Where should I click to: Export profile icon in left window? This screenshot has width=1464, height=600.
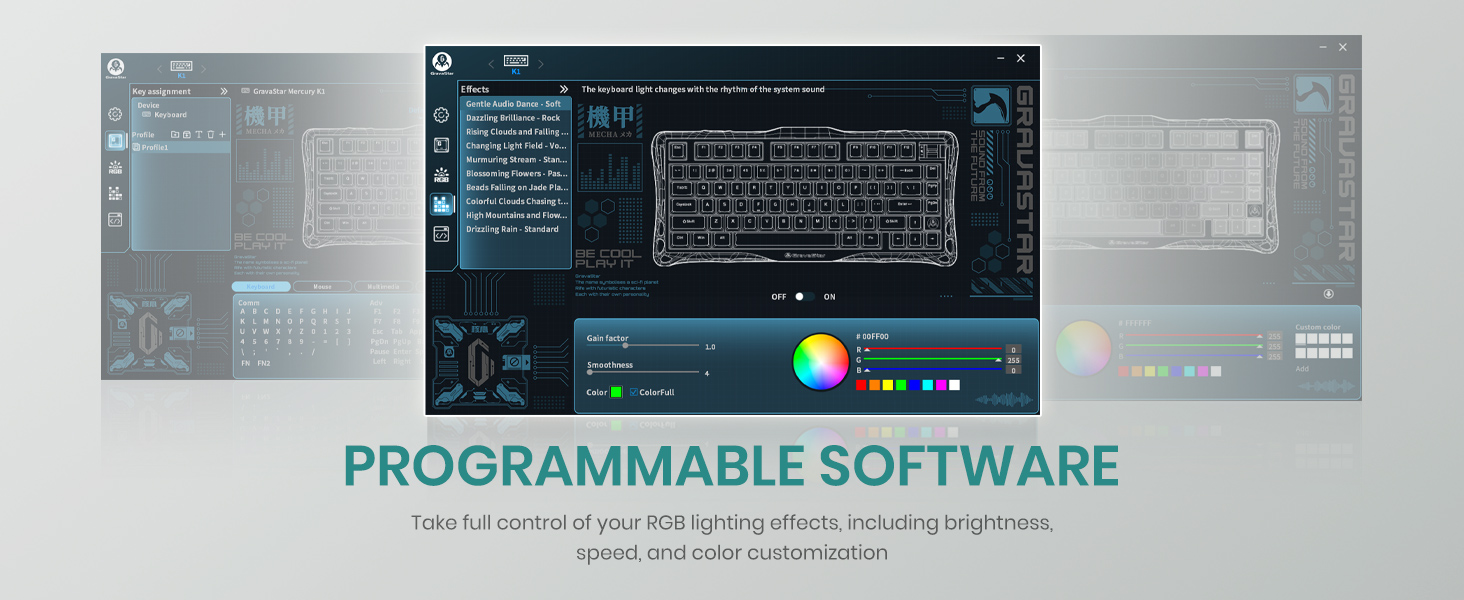187,134
